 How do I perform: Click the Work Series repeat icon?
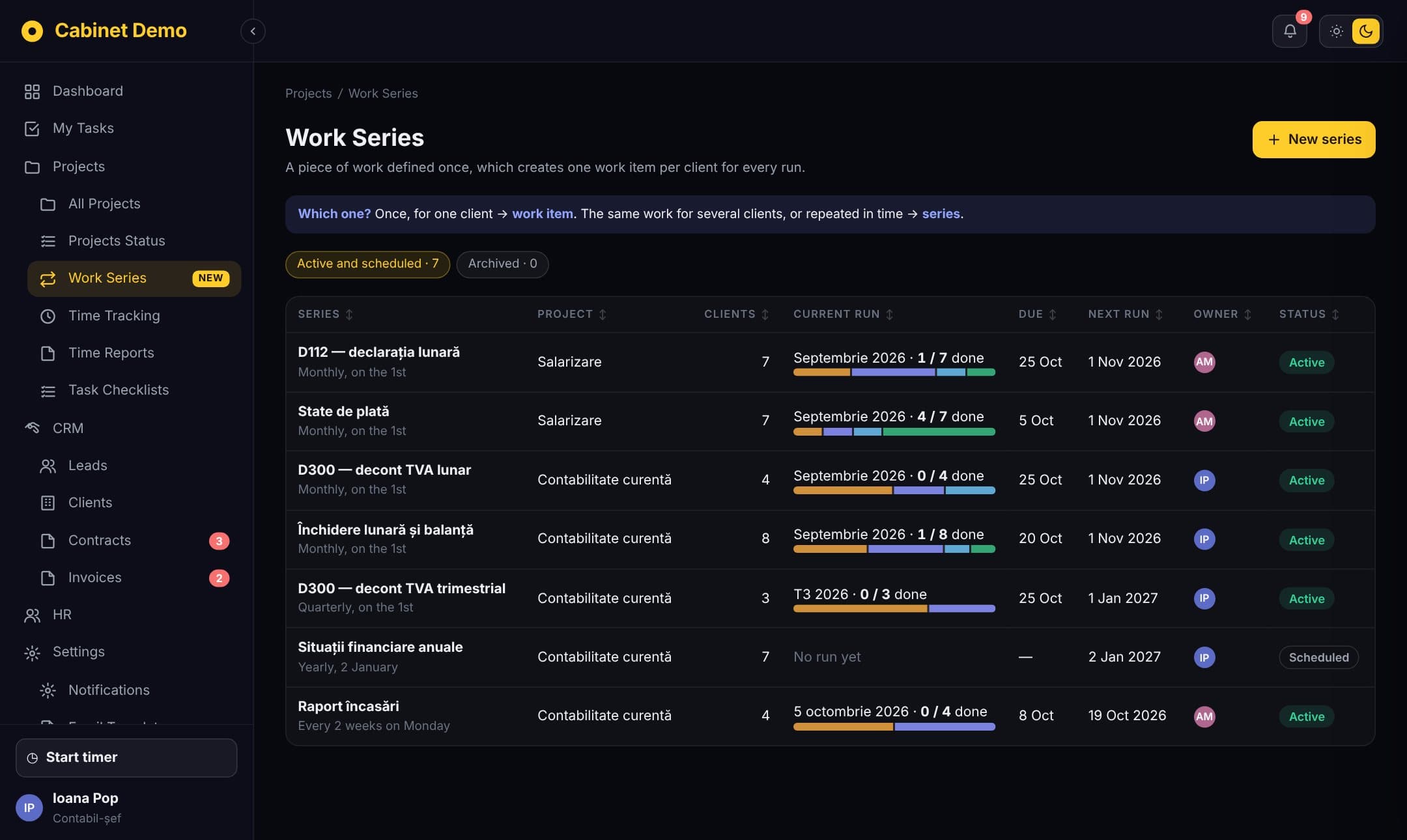[x=48, y=279]
